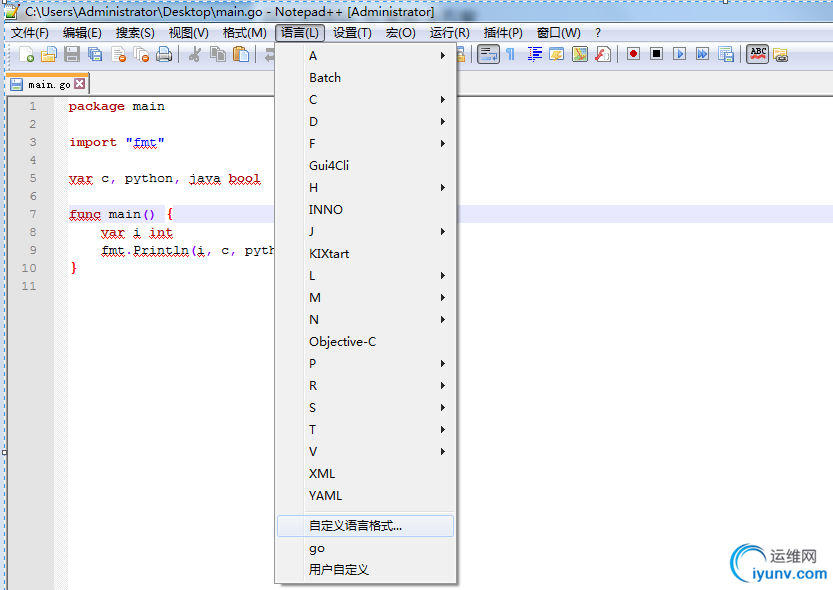Open the ? help menu
The image size is (833, 590).
click(598, 33)
